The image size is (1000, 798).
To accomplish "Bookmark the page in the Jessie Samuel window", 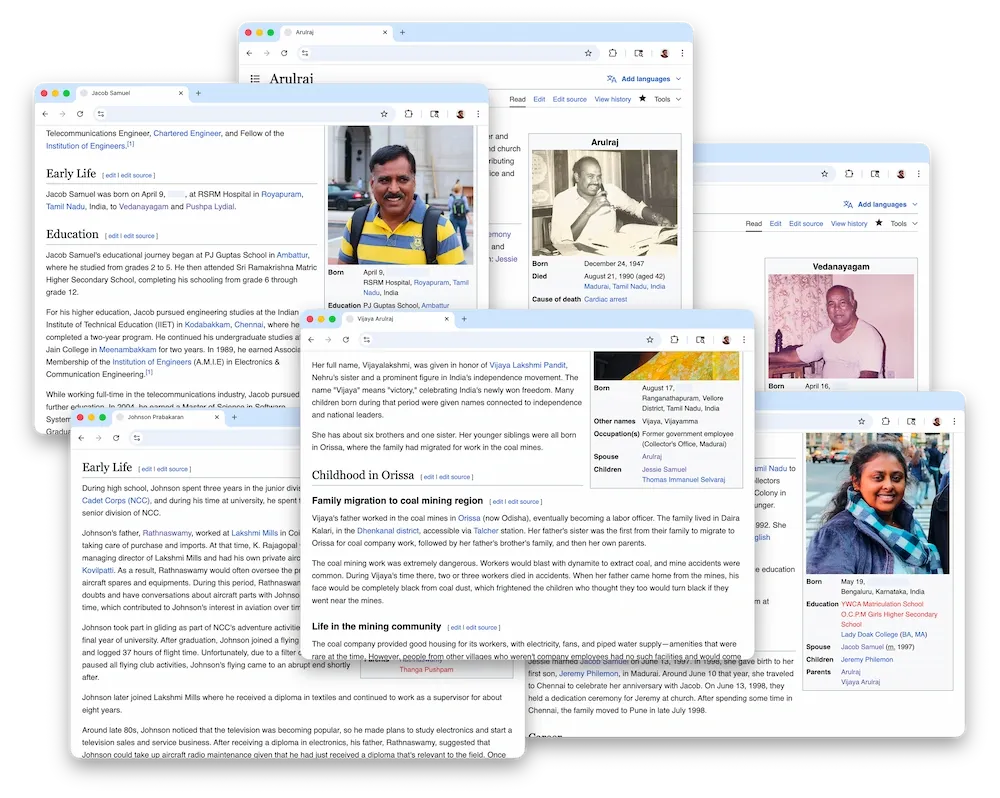I will pyautogui.click(x=862, y=422).
